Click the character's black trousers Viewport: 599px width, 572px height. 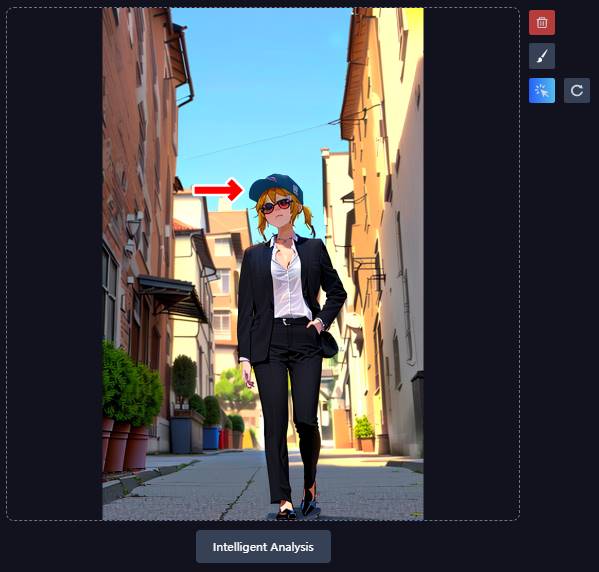pos(288,405)
